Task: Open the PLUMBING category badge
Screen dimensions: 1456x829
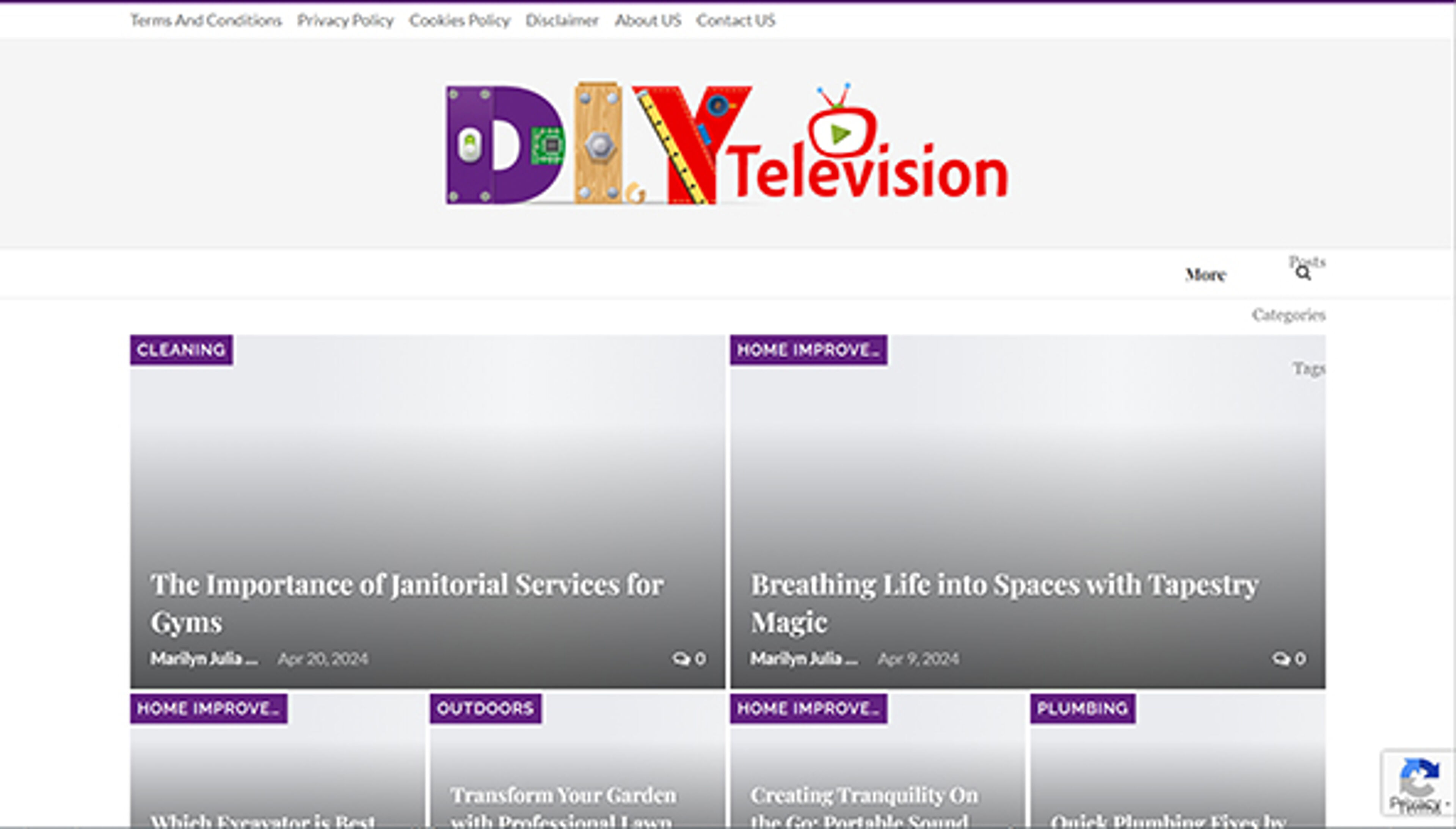Action: 1081,709
